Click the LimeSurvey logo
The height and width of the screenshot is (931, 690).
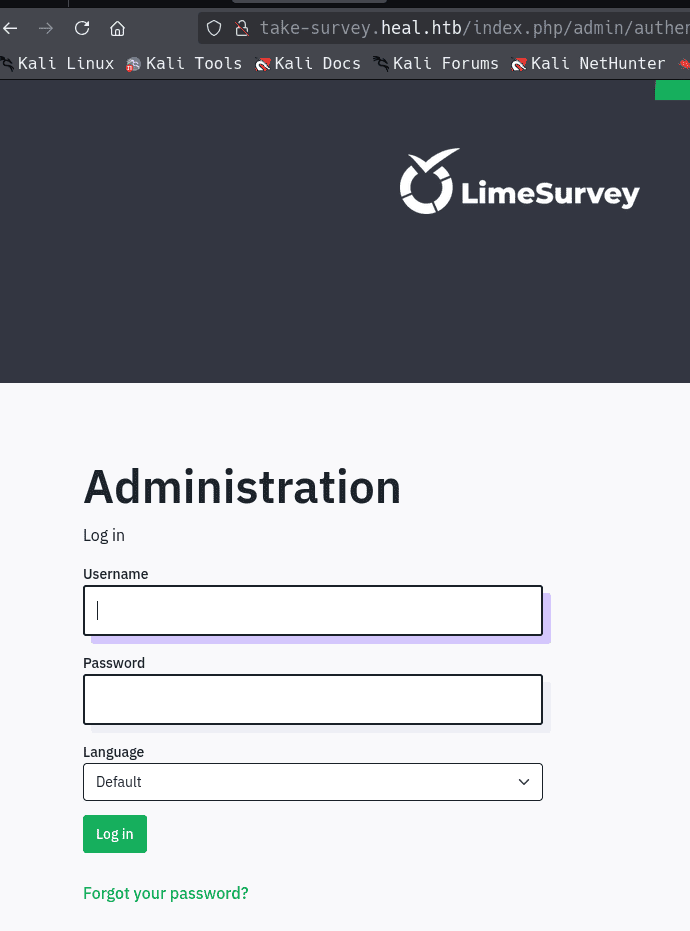tap(519, 184)
